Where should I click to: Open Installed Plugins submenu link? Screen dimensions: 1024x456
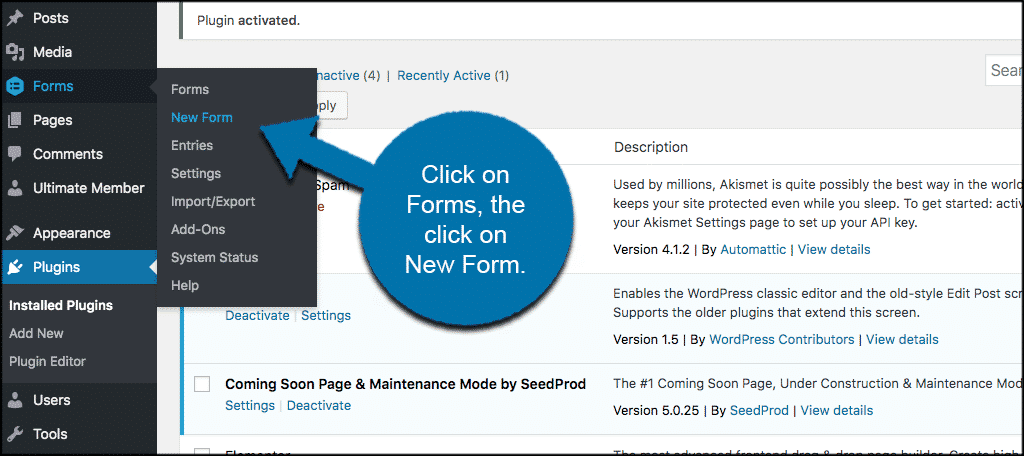point(61,306)
